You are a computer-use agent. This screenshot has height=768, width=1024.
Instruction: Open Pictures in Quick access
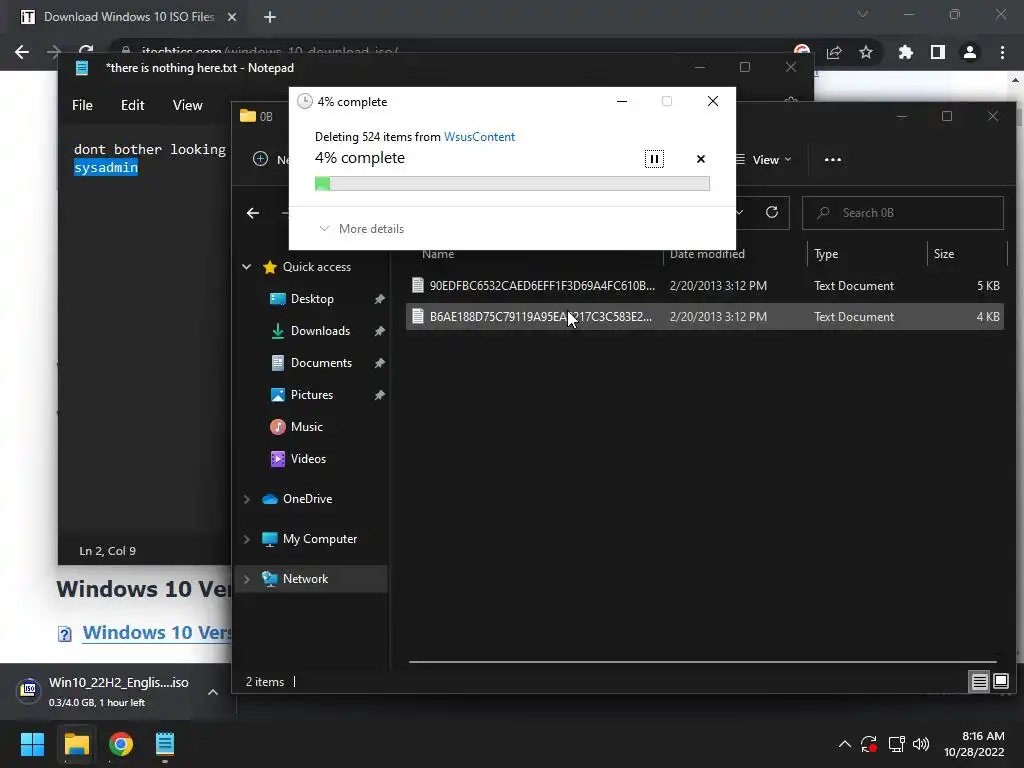coord(312,394)
